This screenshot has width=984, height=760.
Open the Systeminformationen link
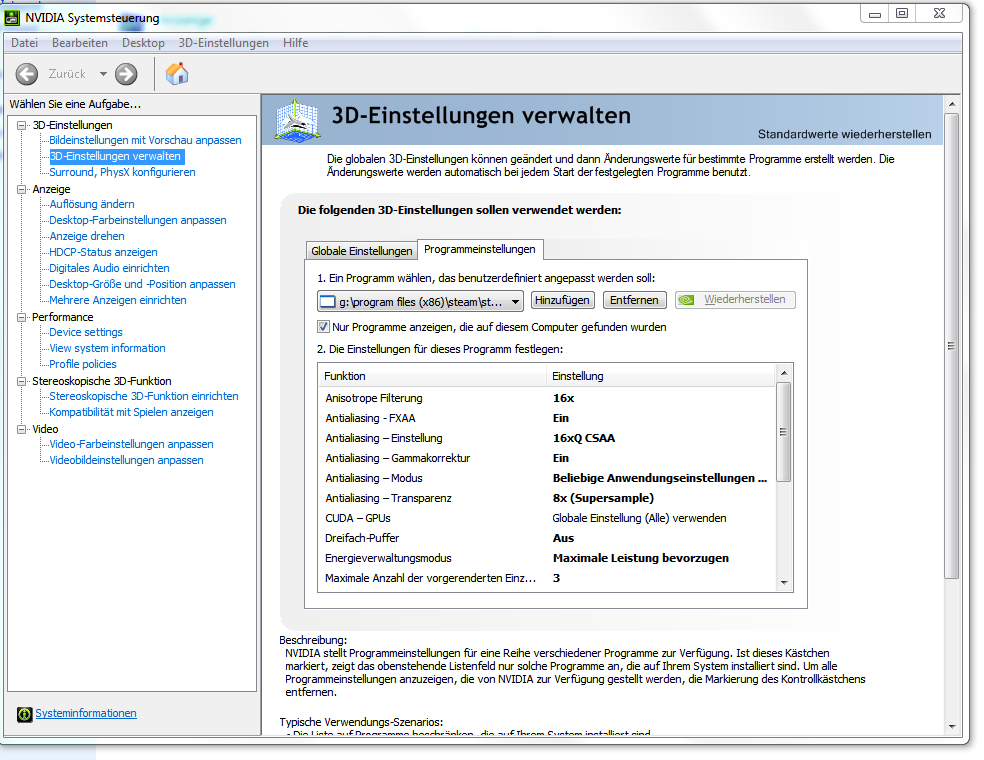86,713
